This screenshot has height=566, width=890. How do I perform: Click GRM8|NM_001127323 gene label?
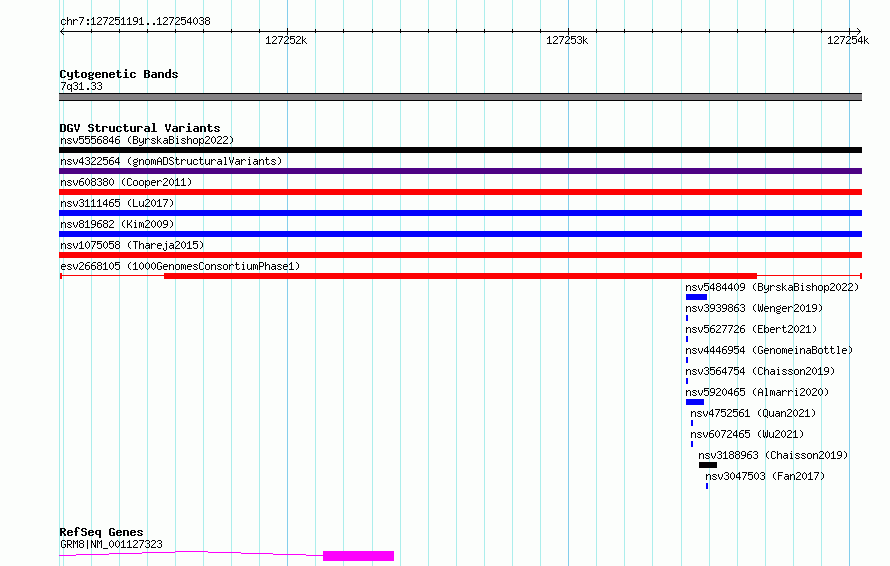(111, 544)
